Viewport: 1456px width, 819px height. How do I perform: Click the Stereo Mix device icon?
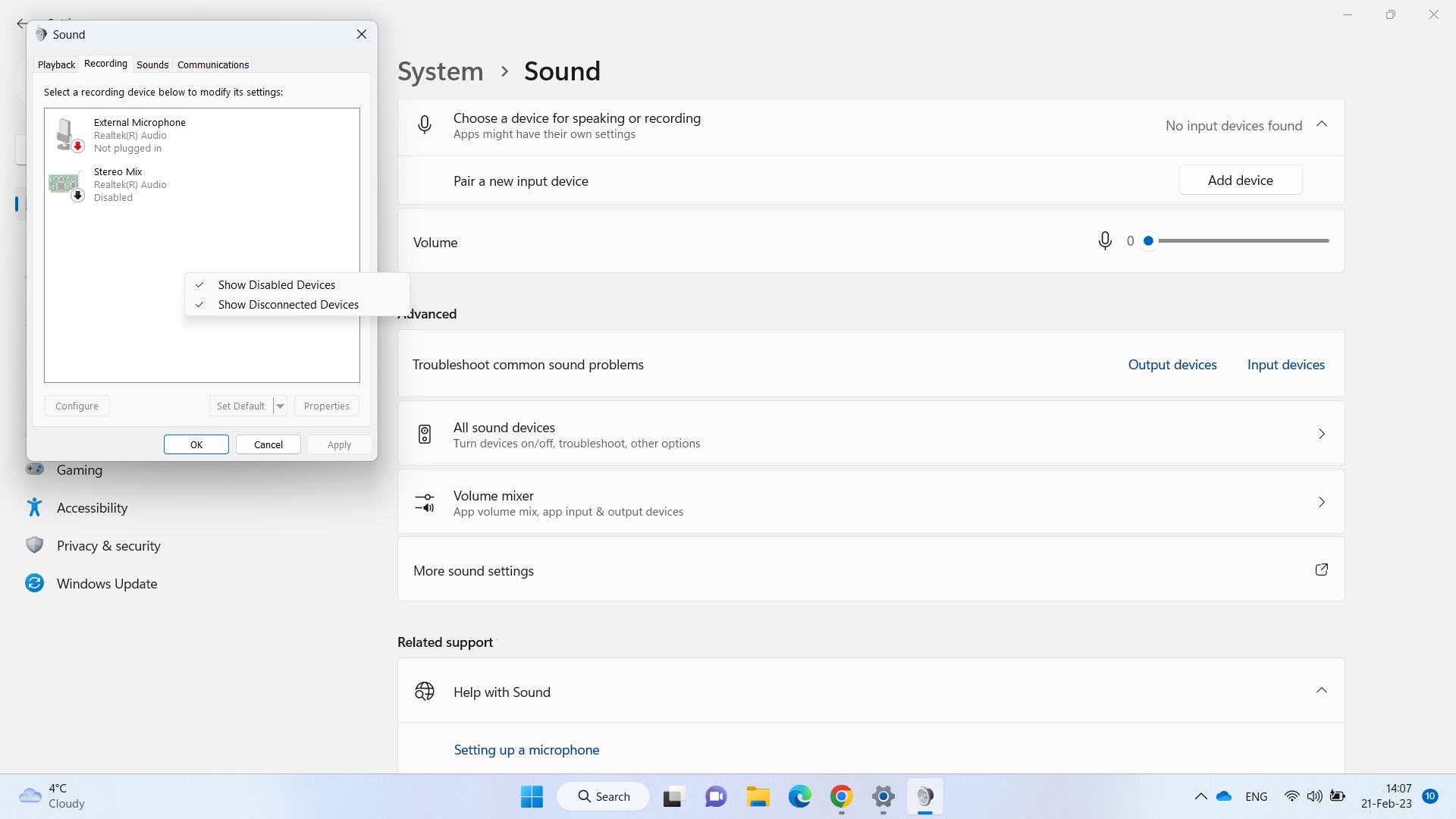pyautogui.click(x=64, y=184)
